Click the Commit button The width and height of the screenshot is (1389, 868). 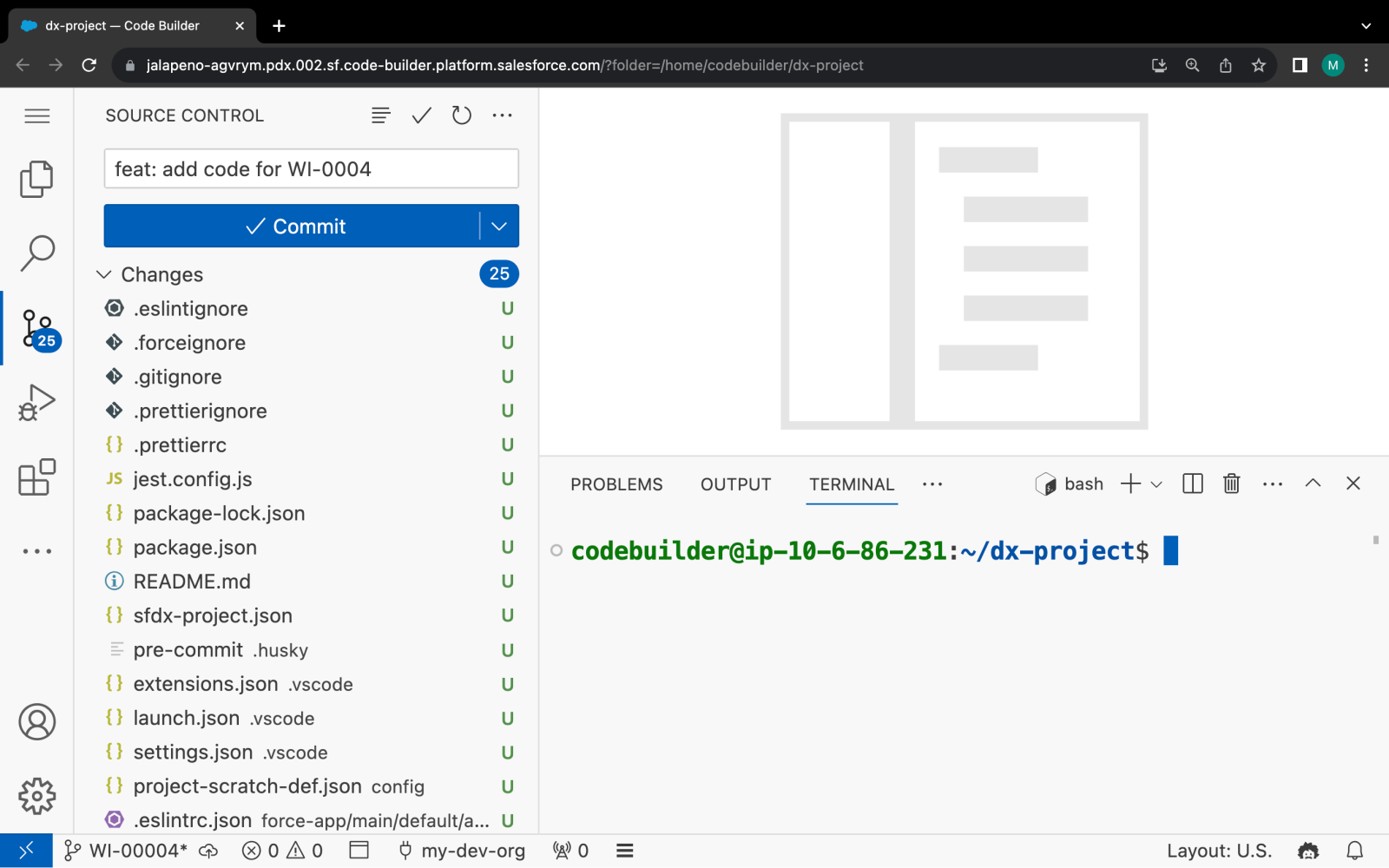pyautogui.click(x=292, y=226)
